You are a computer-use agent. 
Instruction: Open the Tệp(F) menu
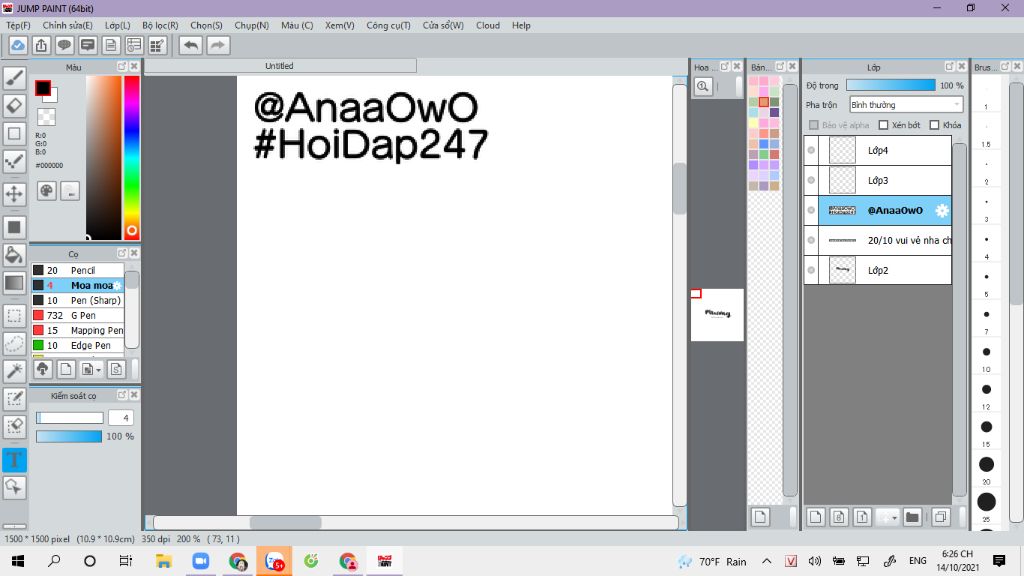pos(18,25)
